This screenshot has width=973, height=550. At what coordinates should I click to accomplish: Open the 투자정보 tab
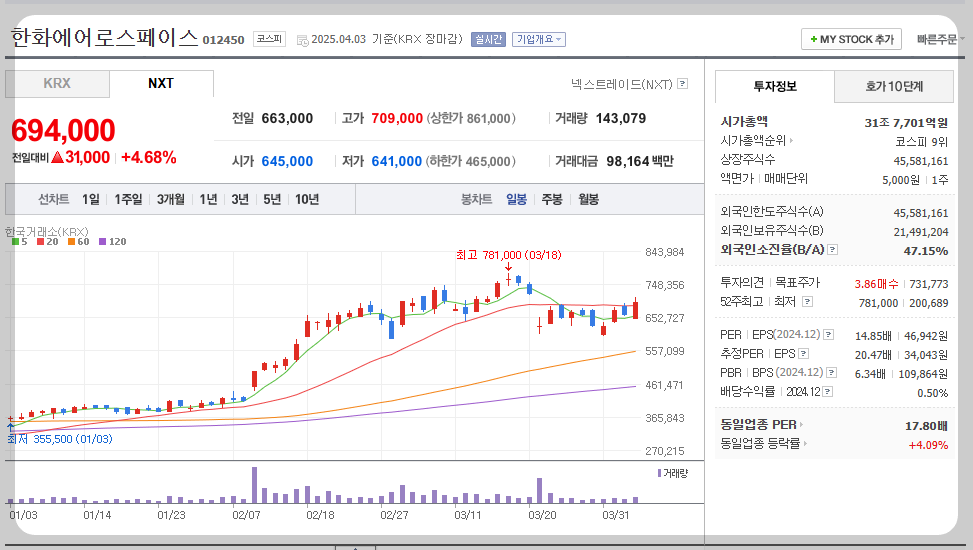tap(774, 86)
